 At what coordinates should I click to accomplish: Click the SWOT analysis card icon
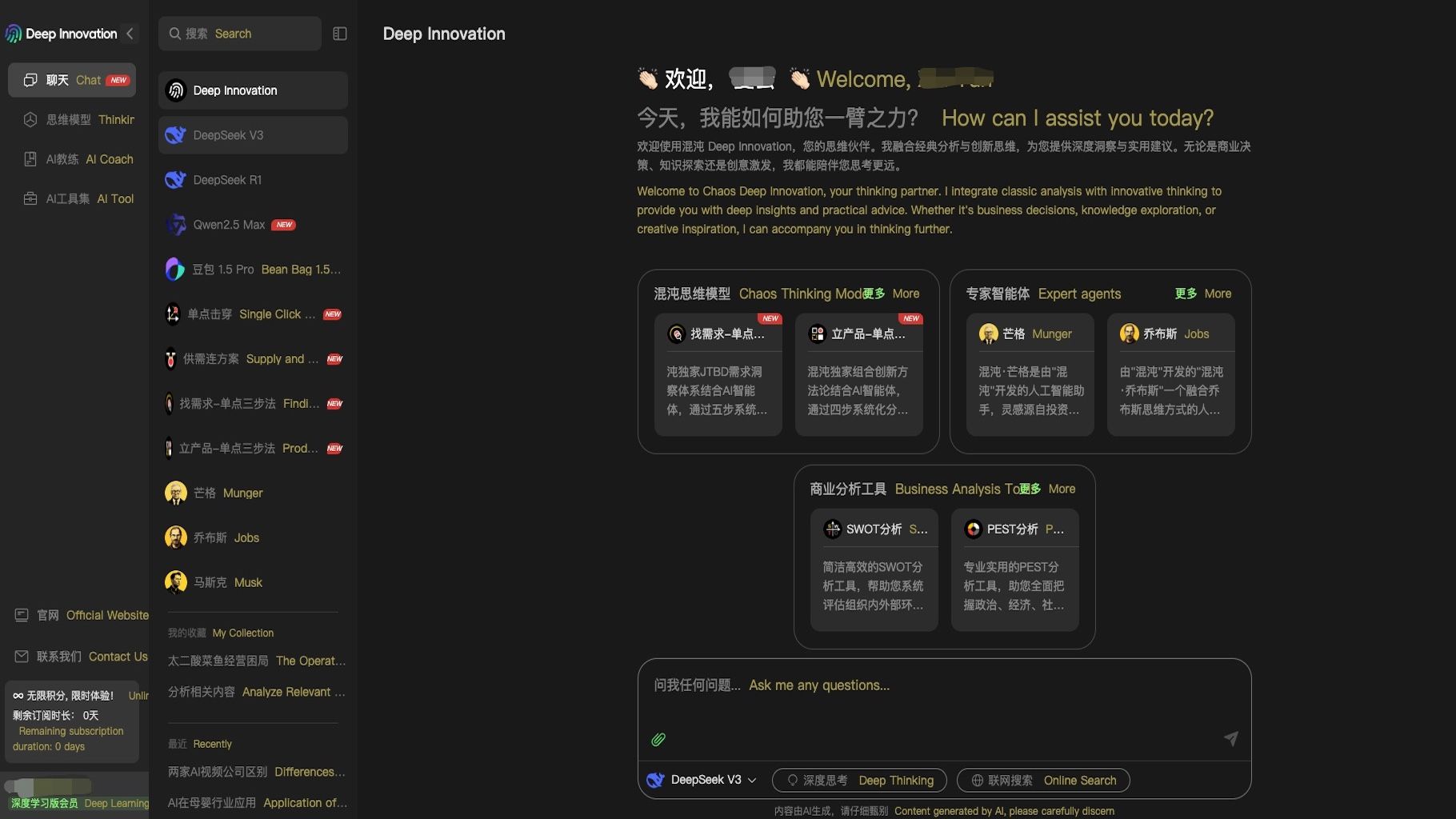[833, 529]
